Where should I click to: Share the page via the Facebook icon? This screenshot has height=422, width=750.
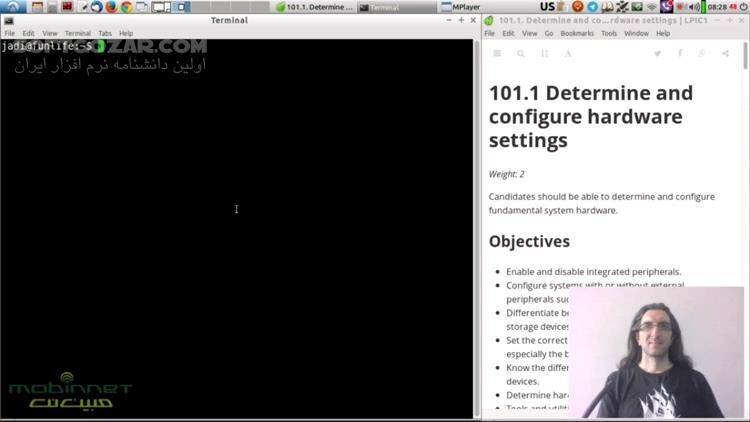tap(680, 54)
